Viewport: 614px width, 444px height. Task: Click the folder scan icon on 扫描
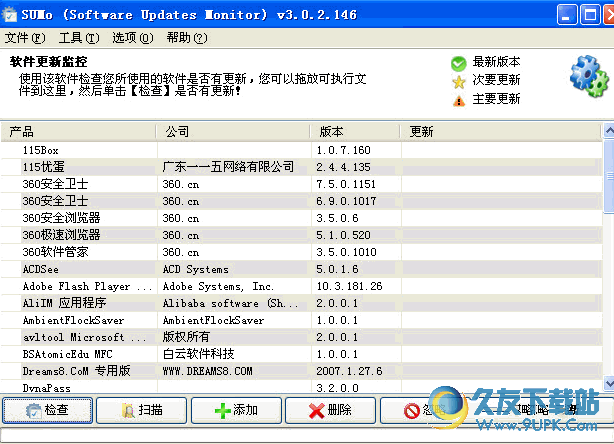tap(128, 410)
